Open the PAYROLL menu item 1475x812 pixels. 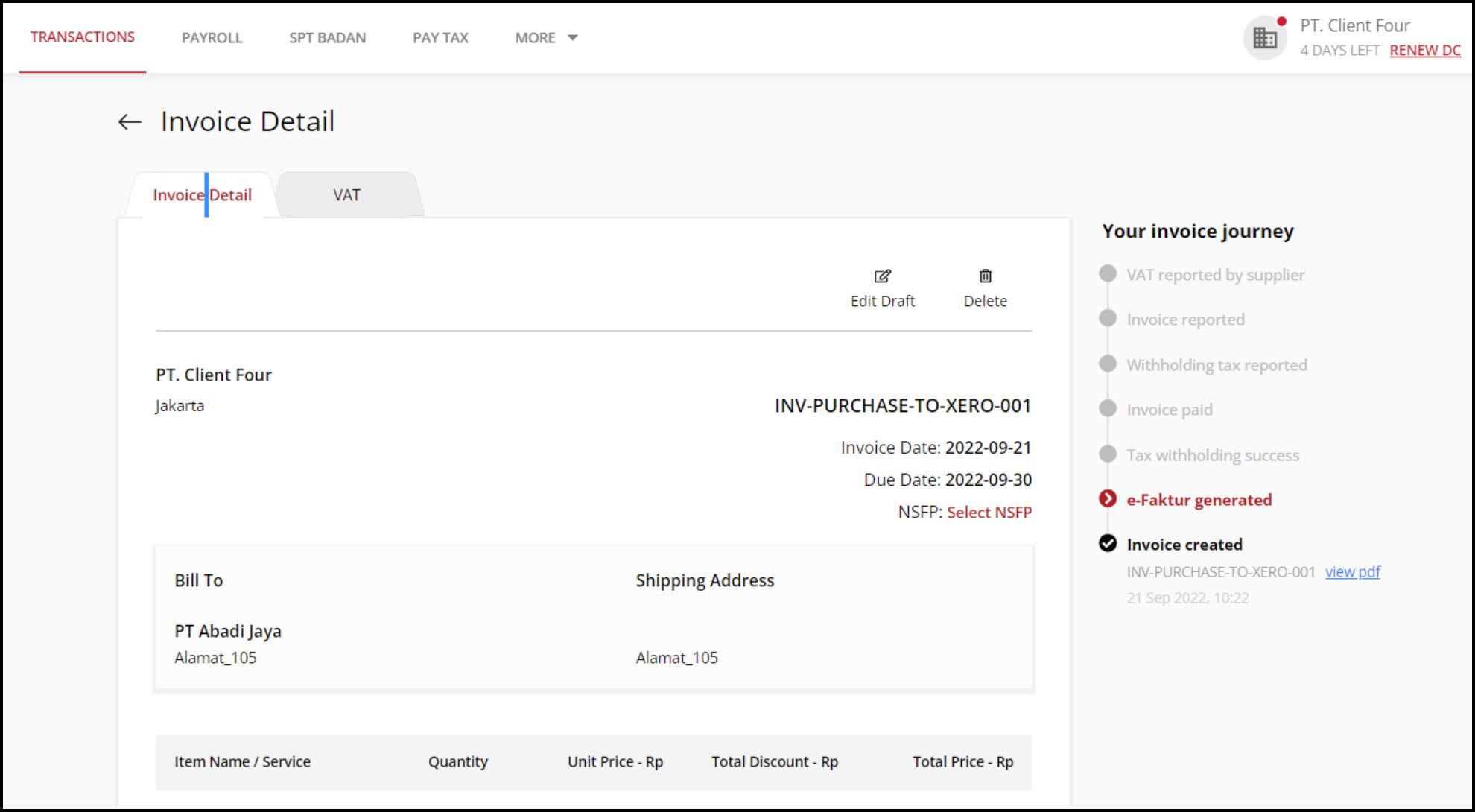pos(212,38)
